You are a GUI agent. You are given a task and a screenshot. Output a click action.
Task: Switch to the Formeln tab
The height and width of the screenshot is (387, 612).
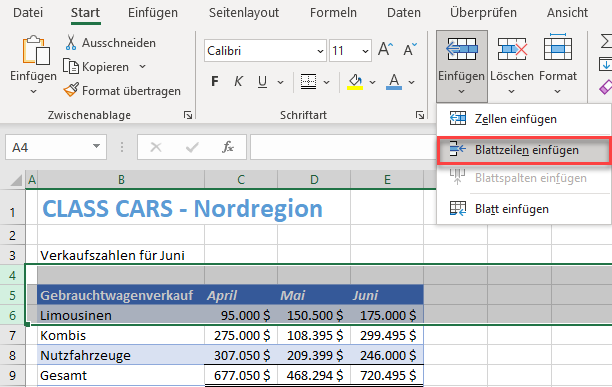(333, 13)
